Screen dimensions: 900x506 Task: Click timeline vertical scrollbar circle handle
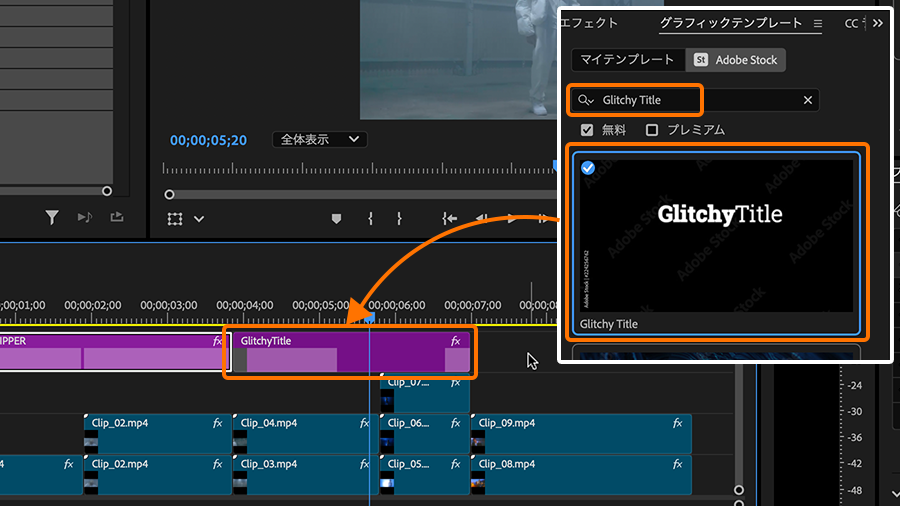click(739, 490)
